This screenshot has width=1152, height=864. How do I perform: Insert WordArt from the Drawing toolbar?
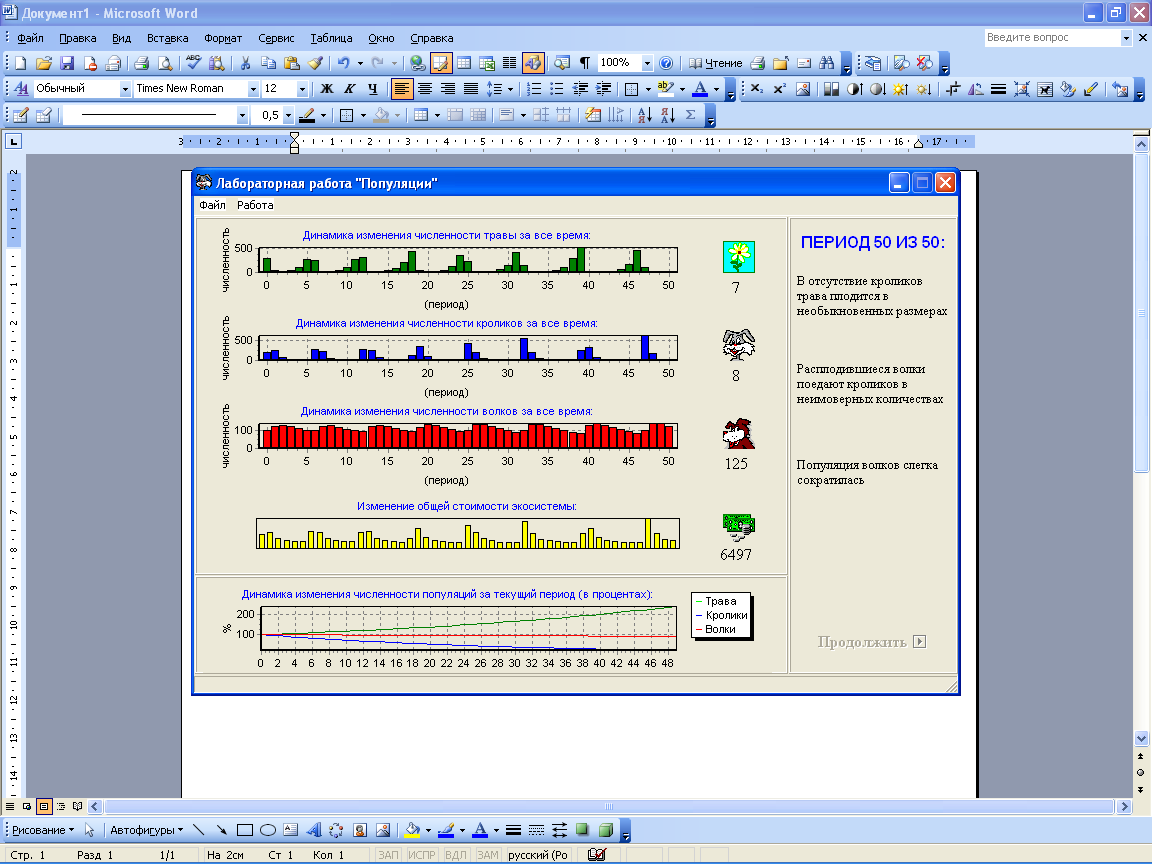[x=313, y=830]
